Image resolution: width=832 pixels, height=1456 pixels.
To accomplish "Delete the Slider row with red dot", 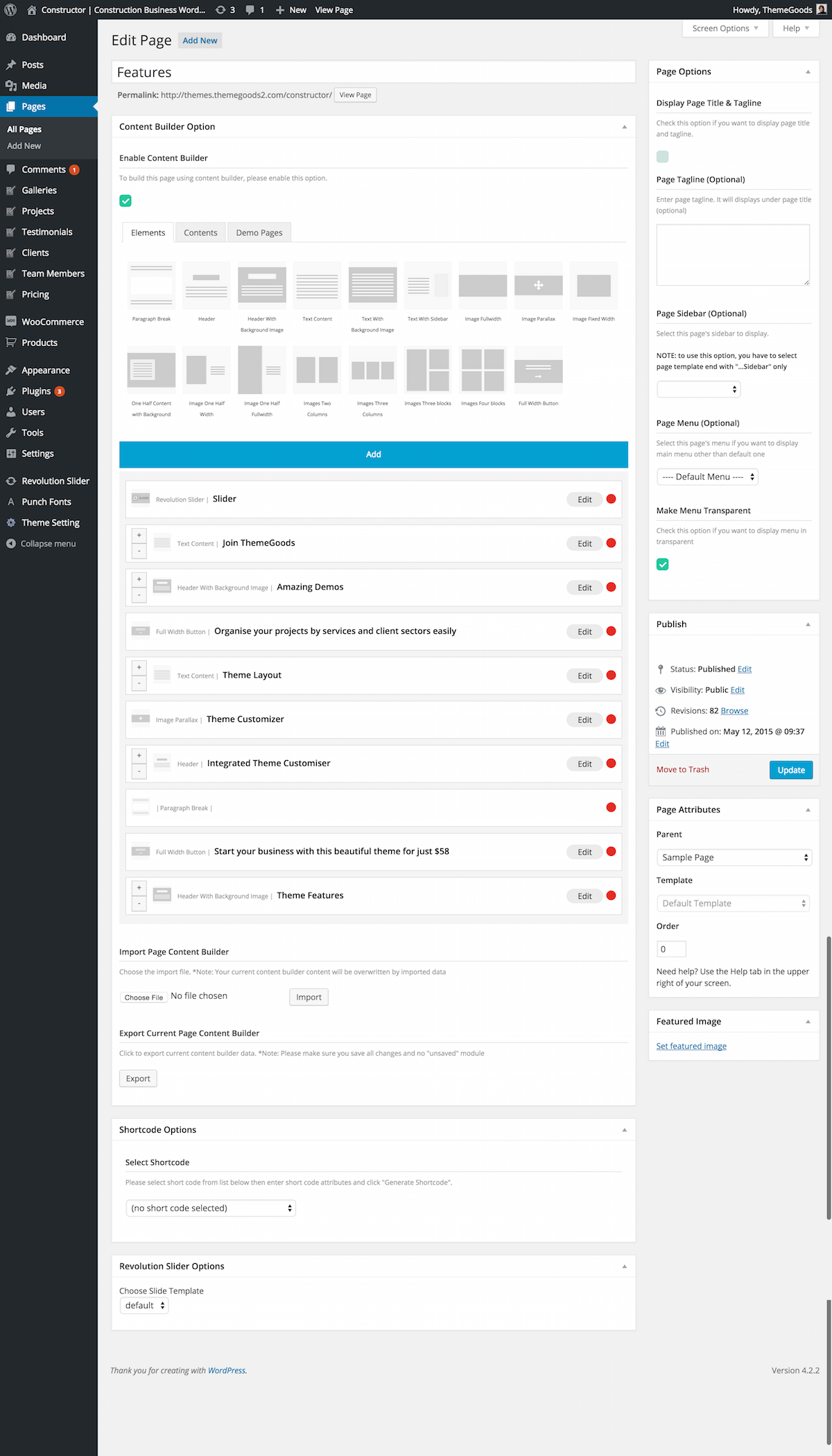I will [611, 499].
